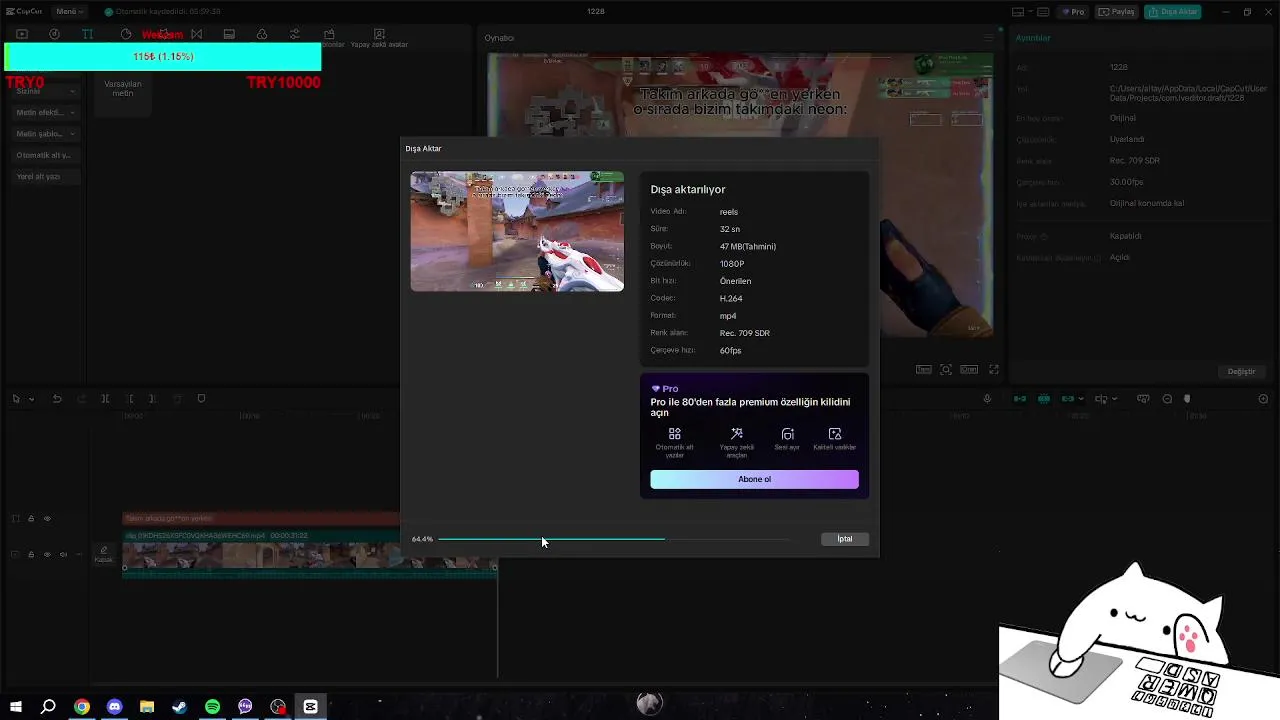Open the adjustments sliders tab icon
The image size is (1280, 720).
click(294, 34)
